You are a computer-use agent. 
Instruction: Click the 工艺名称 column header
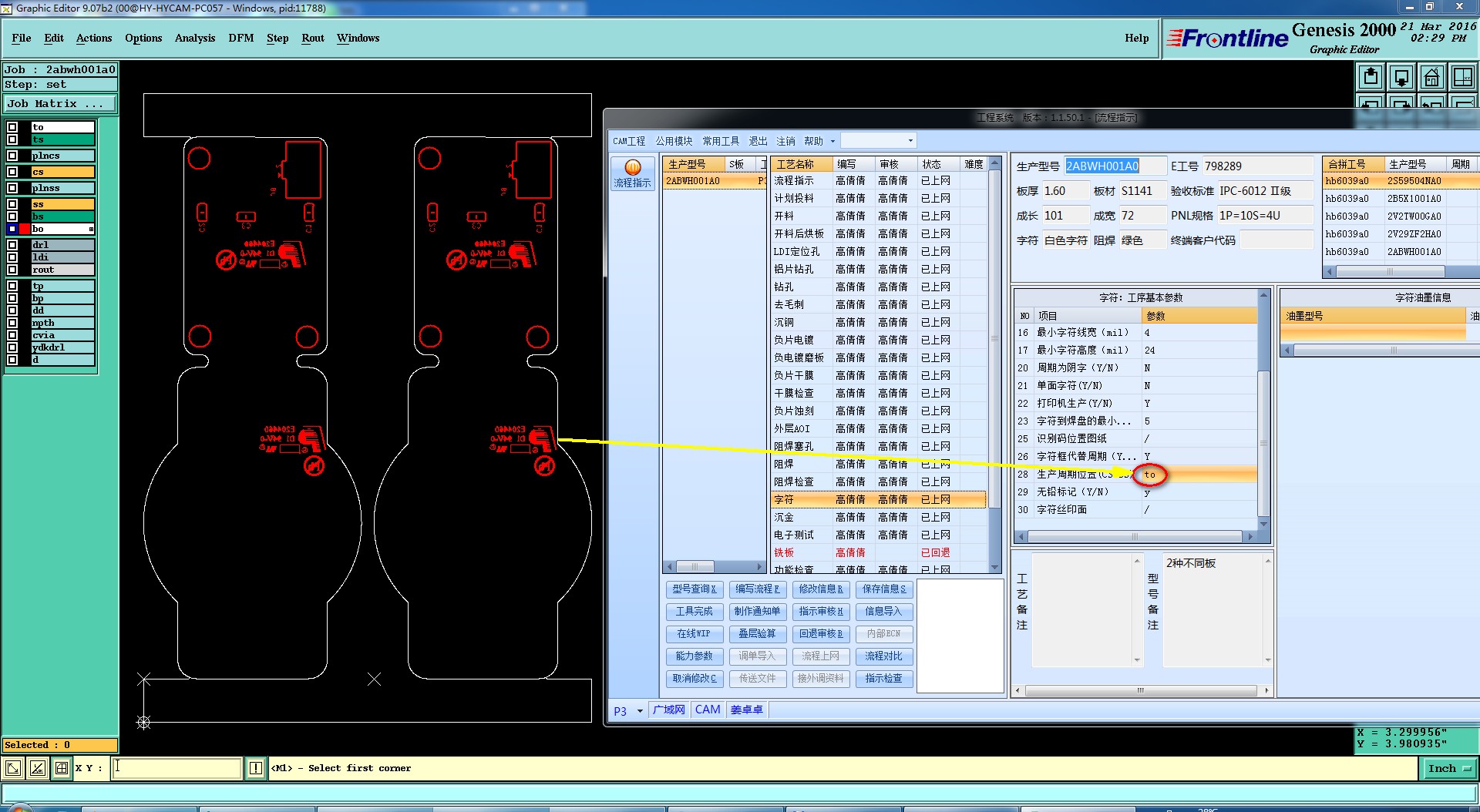802,164
